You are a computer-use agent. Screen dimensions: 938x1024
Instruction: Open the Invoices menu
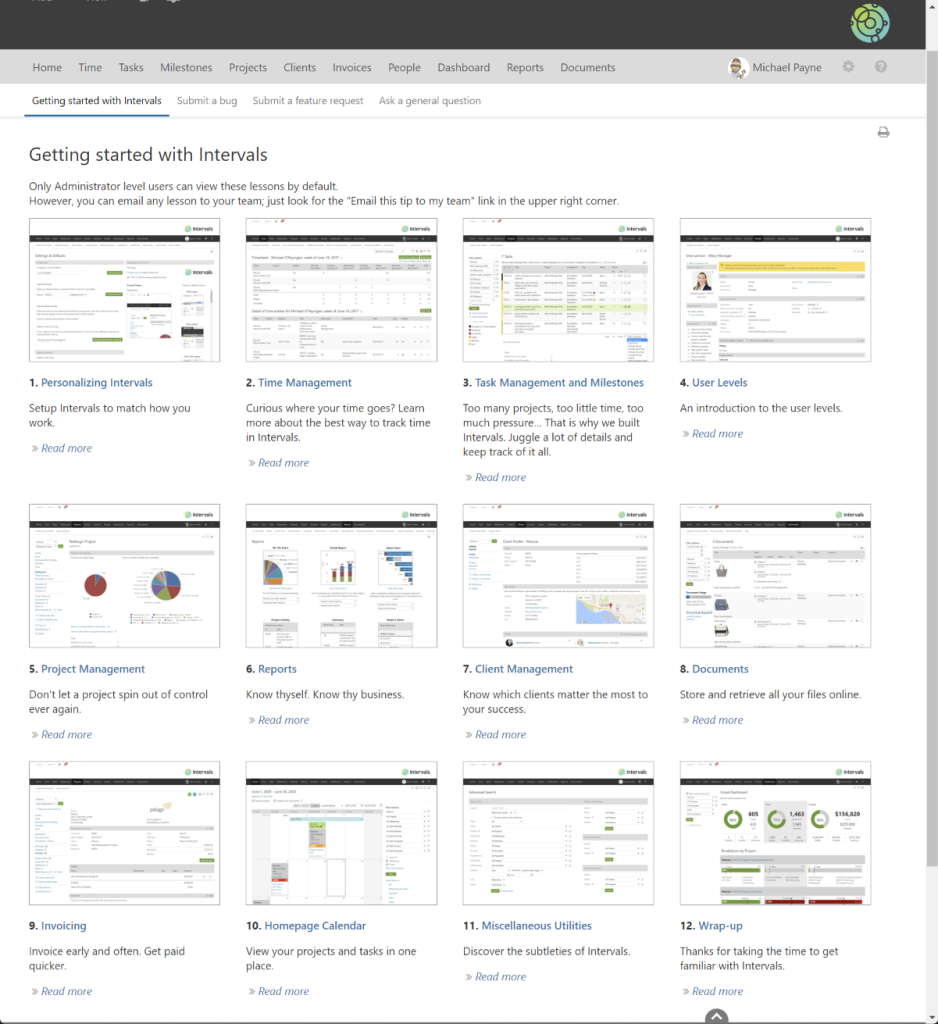(x=351, y=68)
